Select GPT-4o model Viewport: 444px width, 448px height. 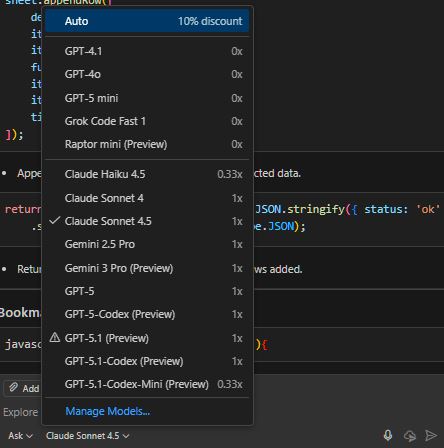pos(147,74)
